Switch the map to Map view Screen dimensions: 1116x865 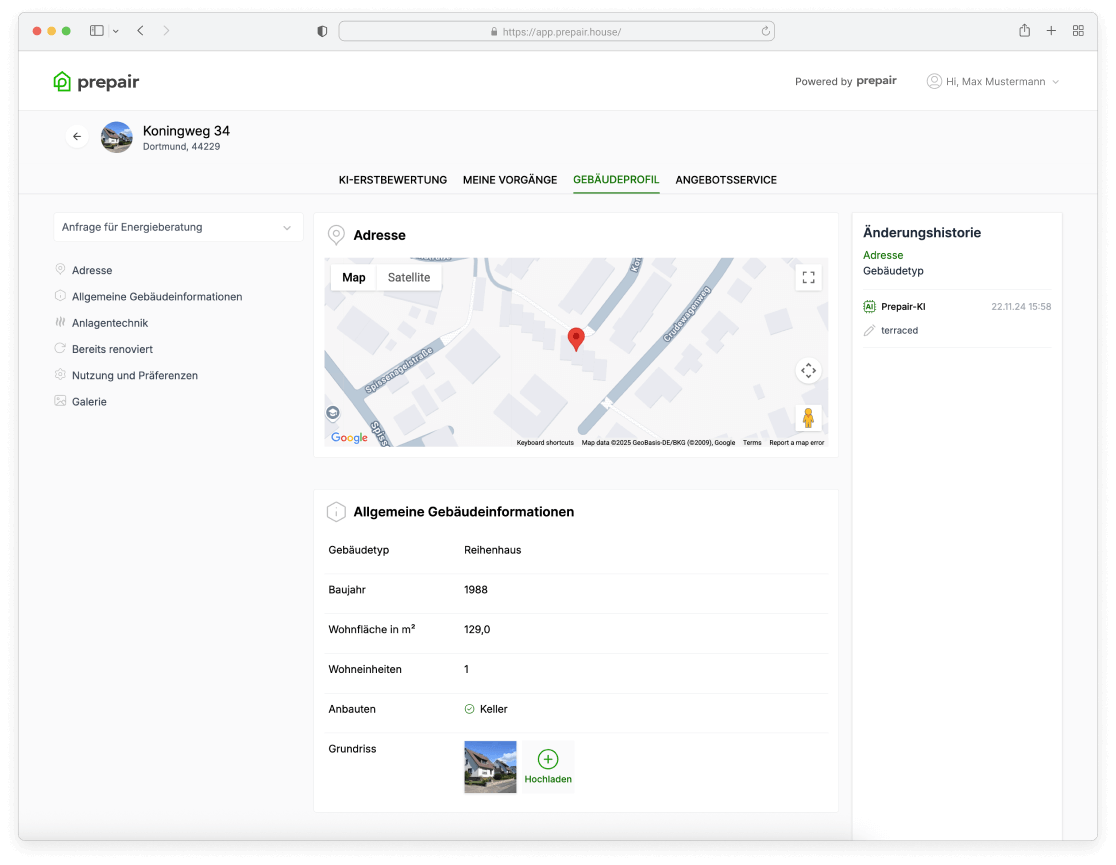[354, 278]
